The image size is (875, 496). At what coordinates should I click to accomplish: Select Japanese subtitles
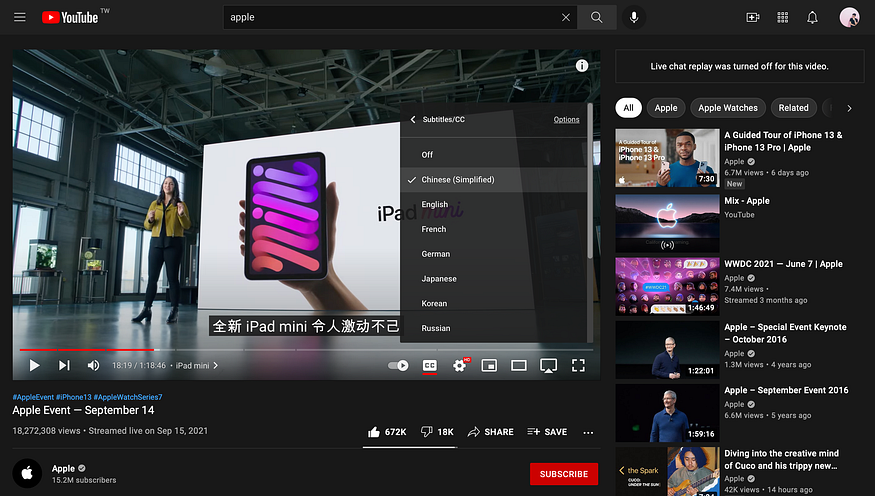[x=494, y=278]
